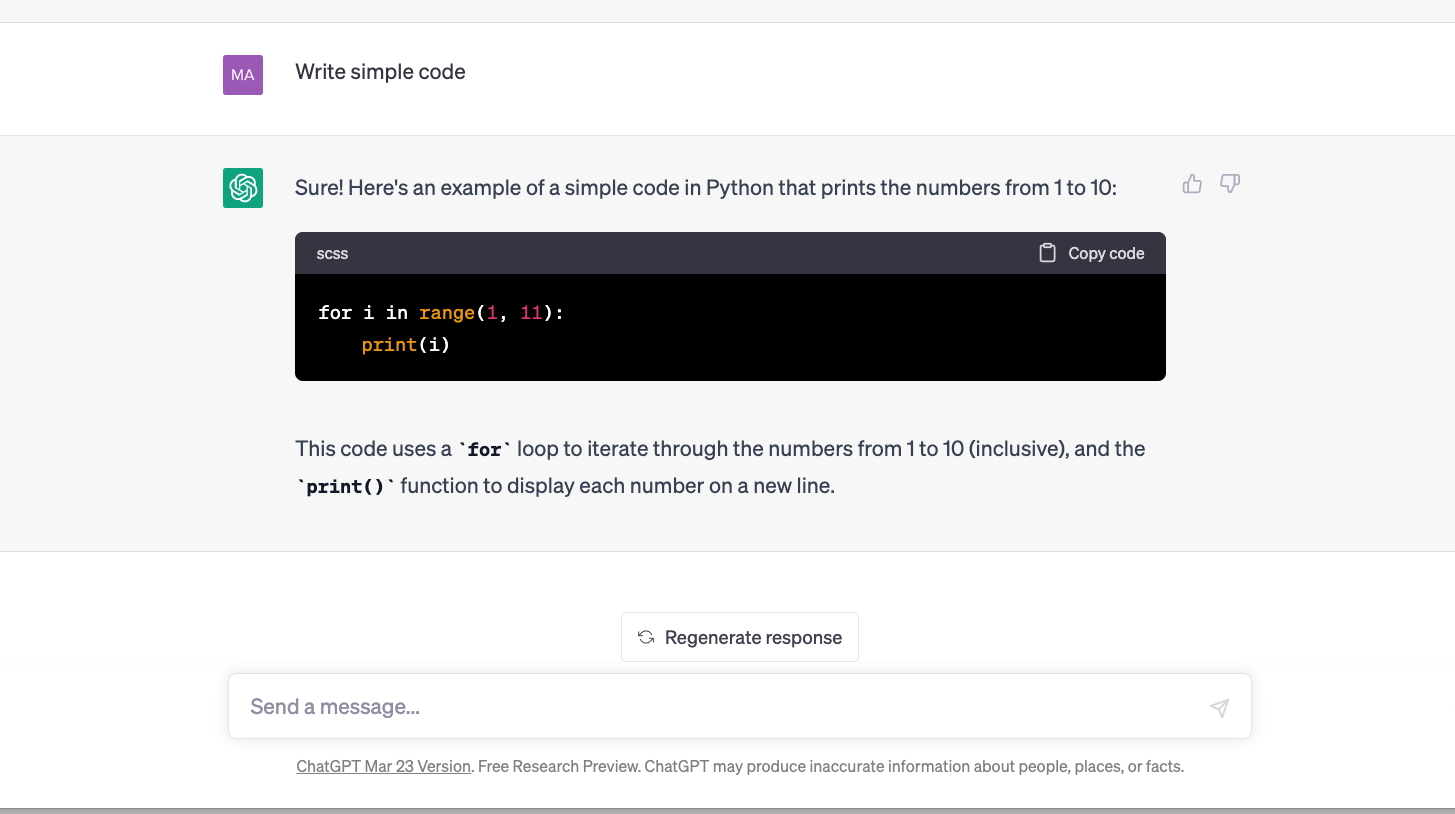Click the circular arrows regenerate icon
The height and width of the screenshot is (814, 1455).
[646, 637]
